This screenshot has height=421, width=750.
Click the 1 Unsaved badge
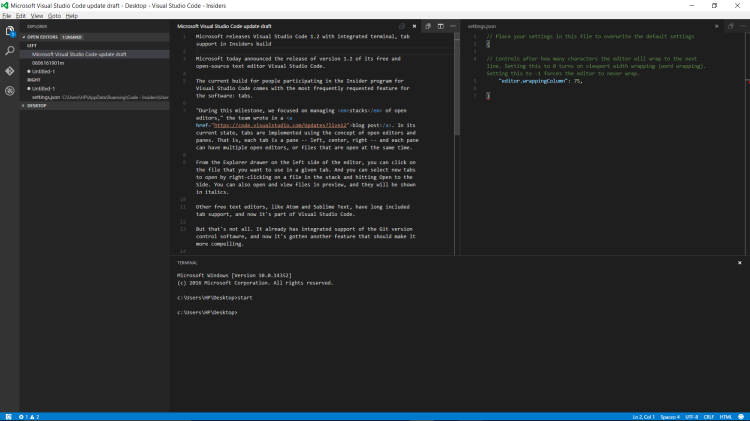click(72, 37)
